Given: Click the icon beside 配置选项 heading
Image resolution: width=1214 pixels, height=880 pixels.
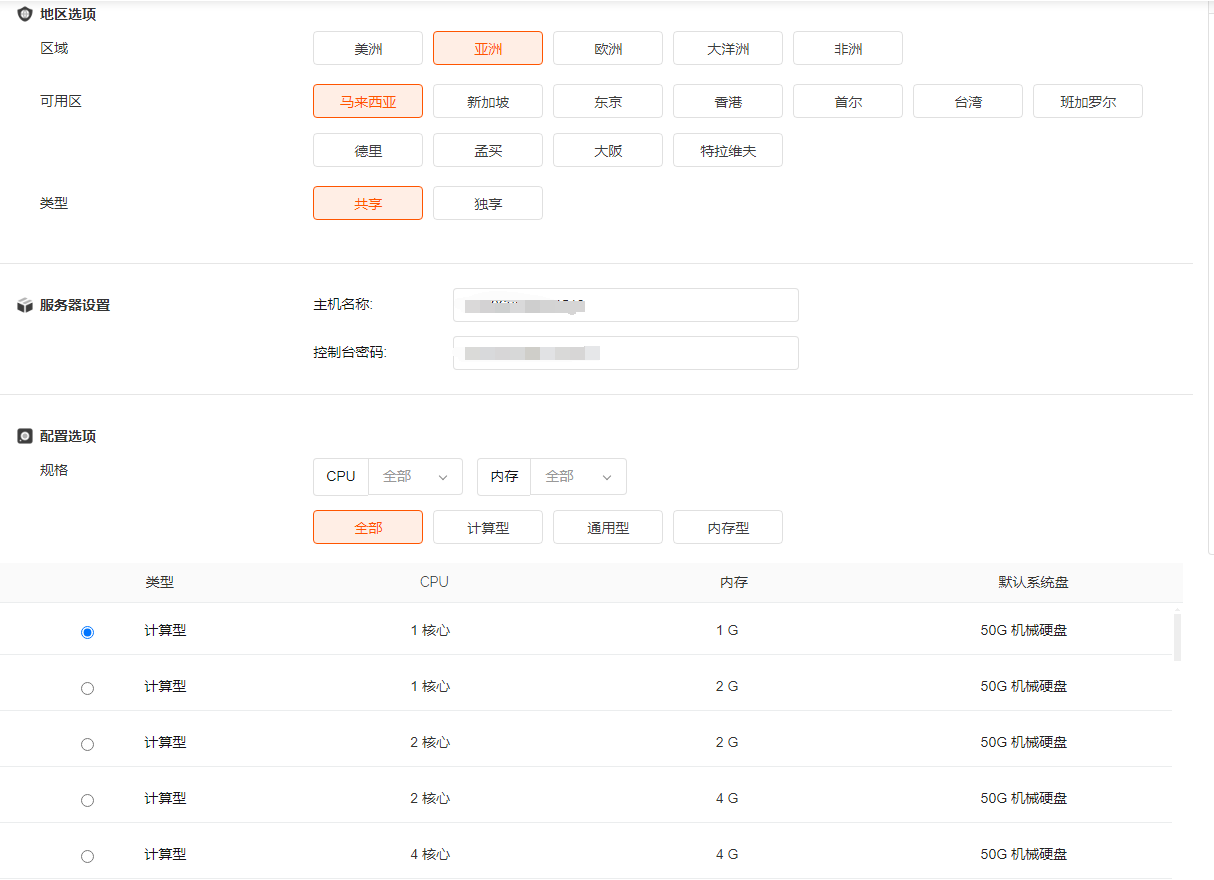Looking at the screenshot, I should [x=25, y=436].
